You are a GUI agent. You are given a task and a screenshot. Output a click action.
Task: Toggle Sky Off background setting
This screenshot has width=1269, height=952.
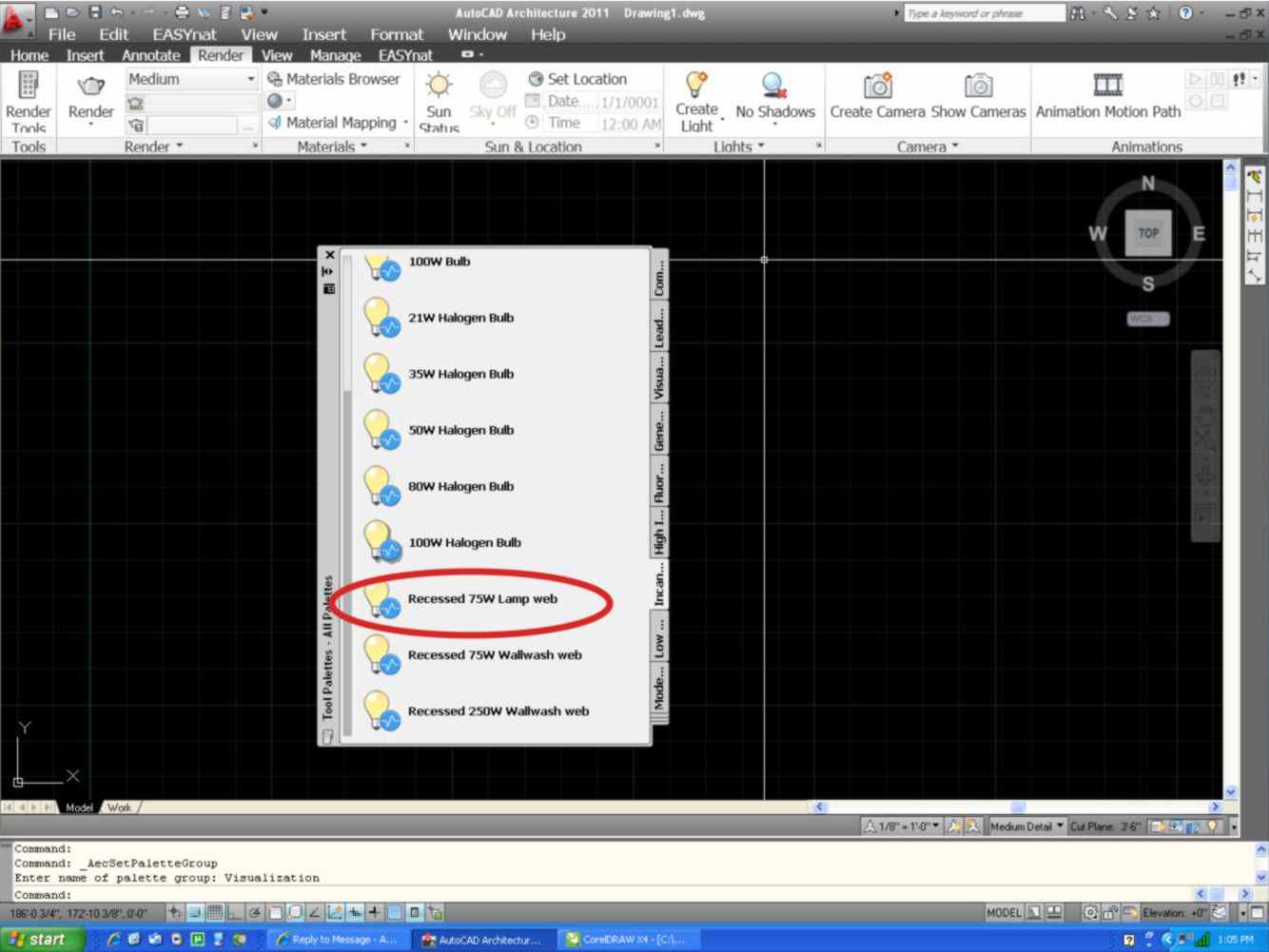[493, 98]
